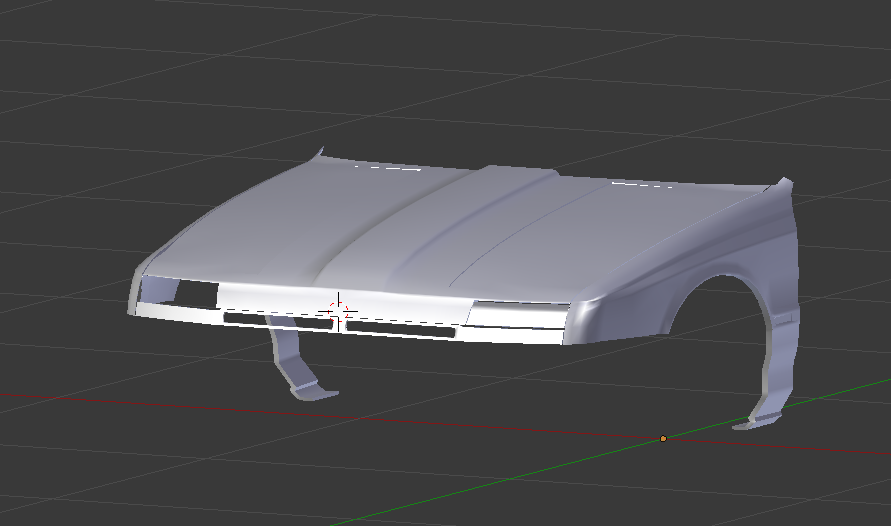Click the orange object origin dot
This screenshot has width=891, height=526.
[x=663, y=439]
